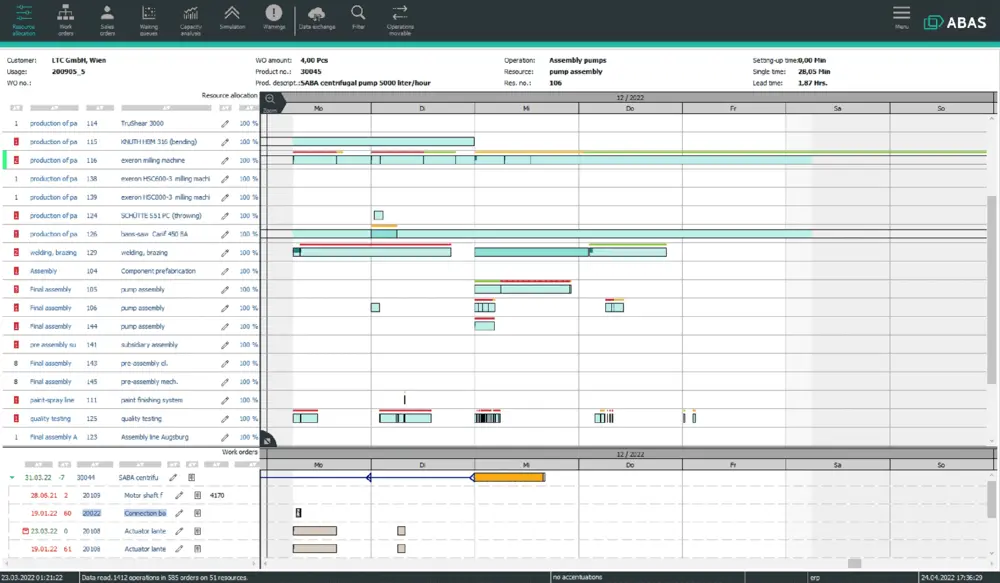Collapse resource panel with corner arrow icon
1000x583 pixels.
point(268,440)
